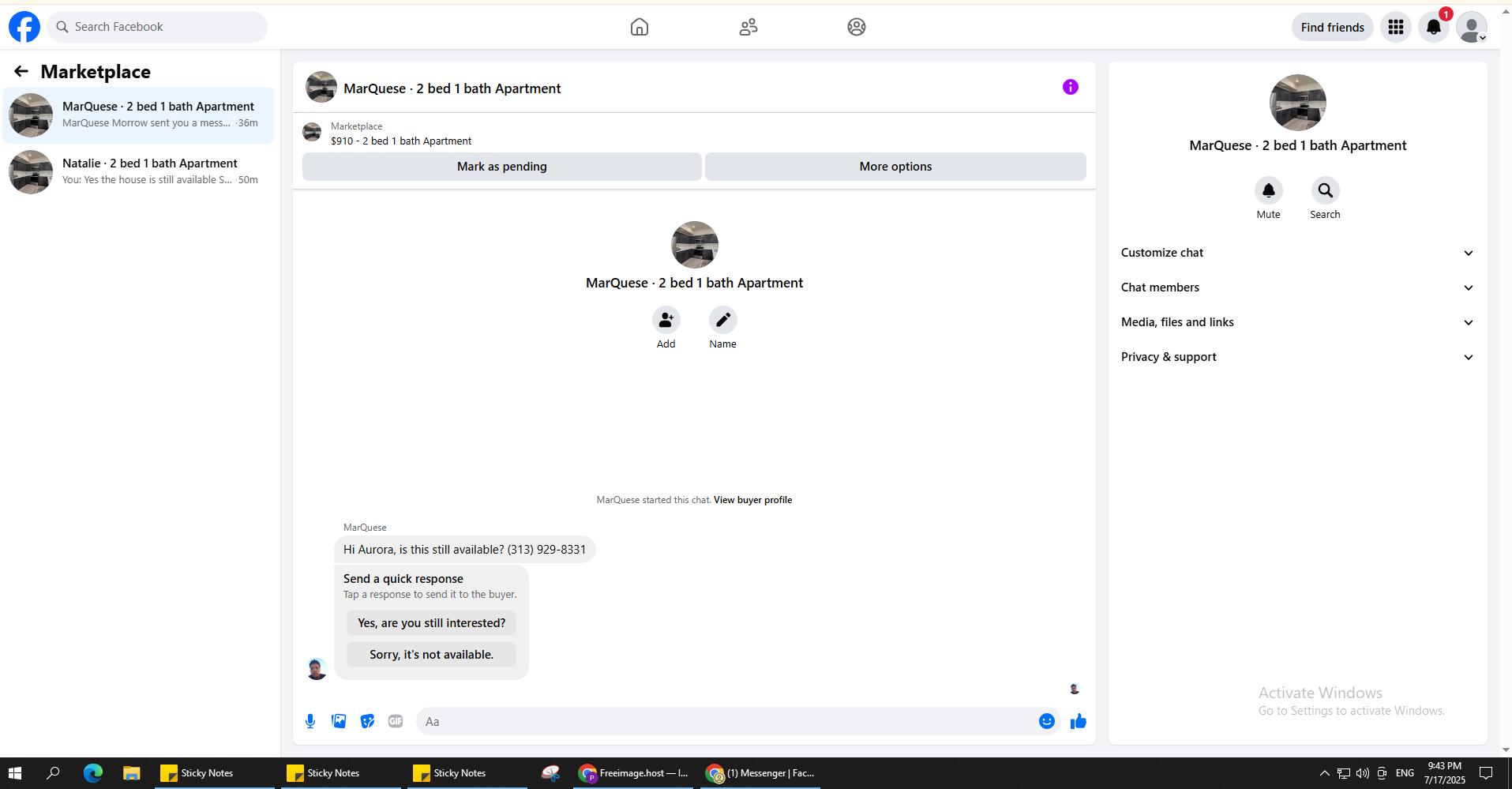This screenshot has height=789, width=1512.
Task: Open the emoji picker
Action: tap(1047, 721)
